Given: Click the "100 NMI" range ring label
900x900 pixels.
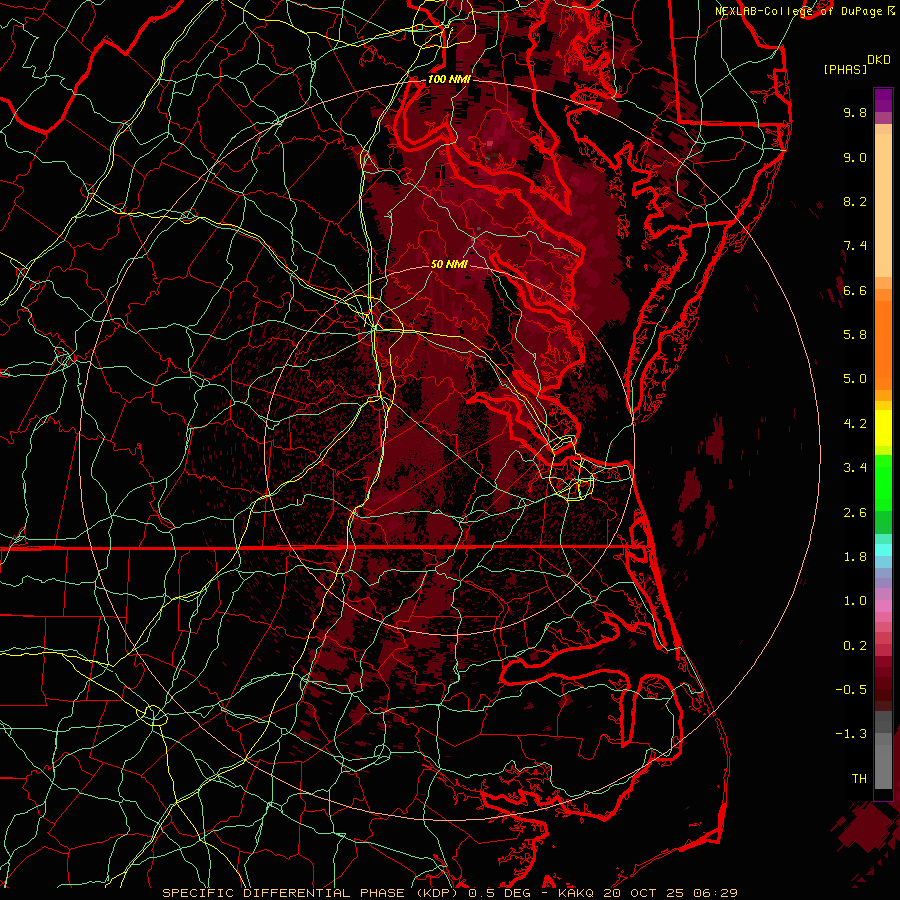Looking at the screenshot, I should click(449, 79).
